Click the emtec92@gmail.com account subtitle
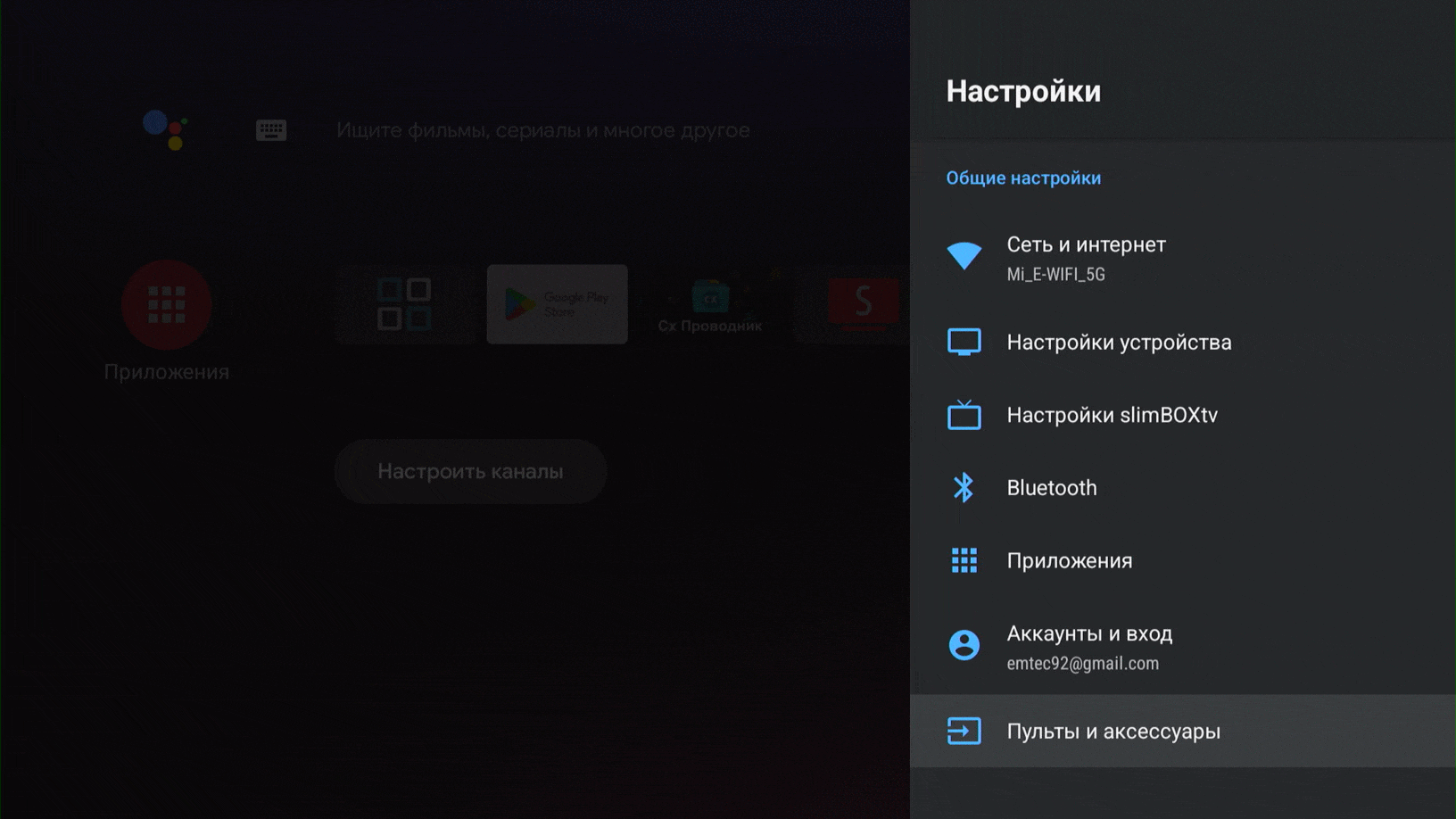 coord(1082,664)
